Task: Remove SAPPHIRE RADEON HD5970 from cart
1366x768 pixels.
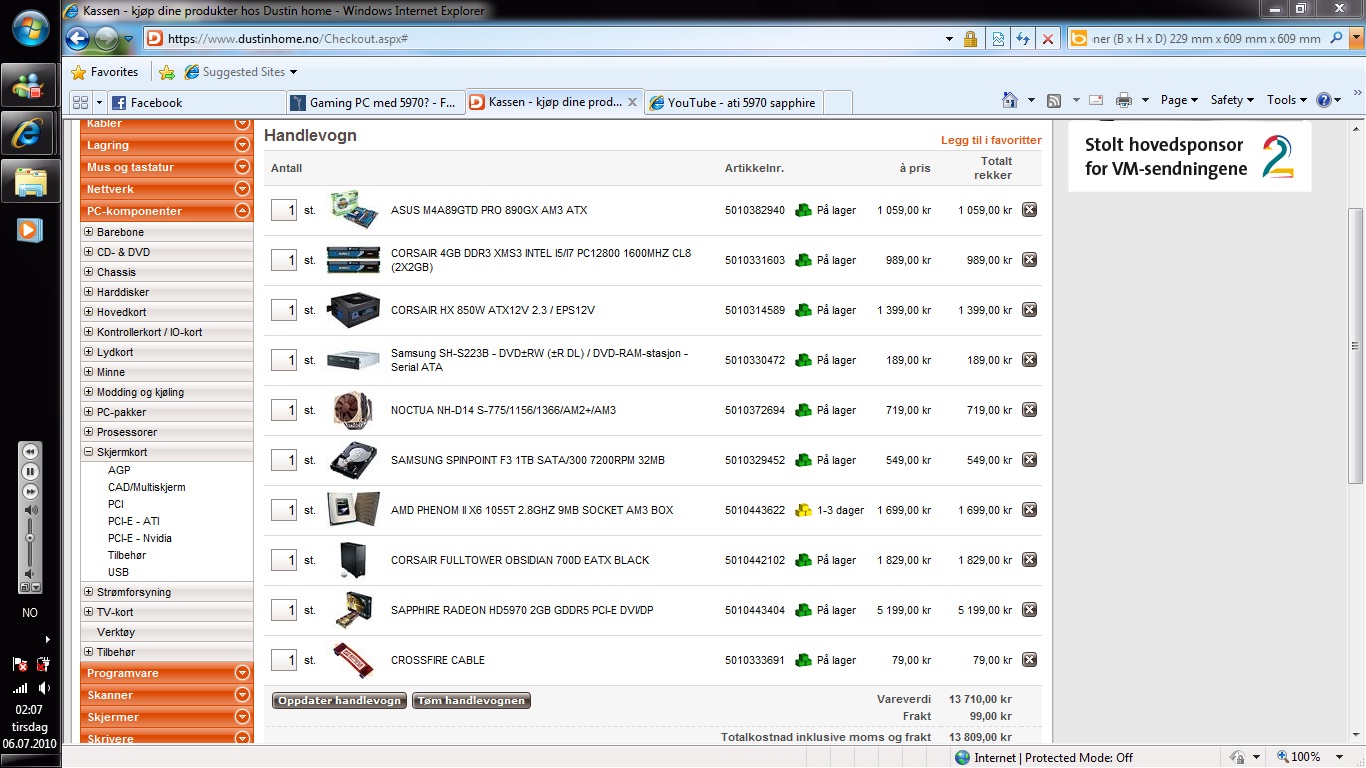Action: point(1029,610)
